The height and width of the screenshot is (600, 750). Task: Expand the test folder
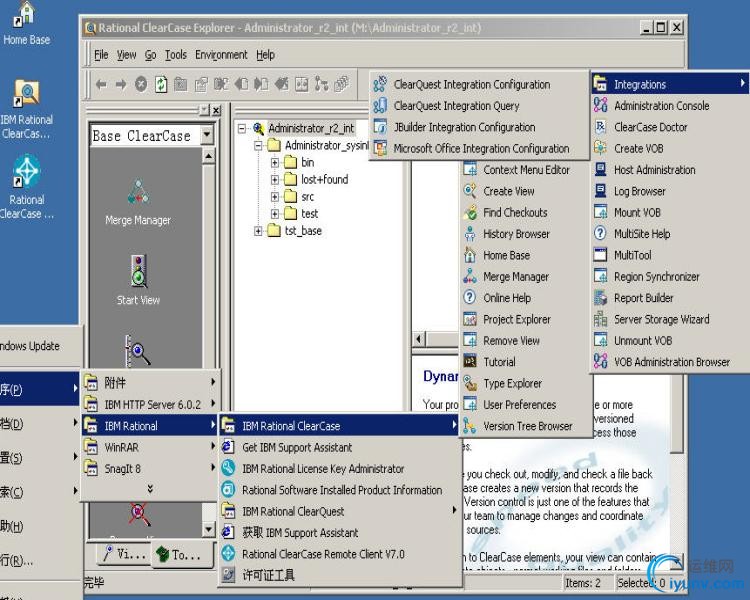[x=275, y=213]
